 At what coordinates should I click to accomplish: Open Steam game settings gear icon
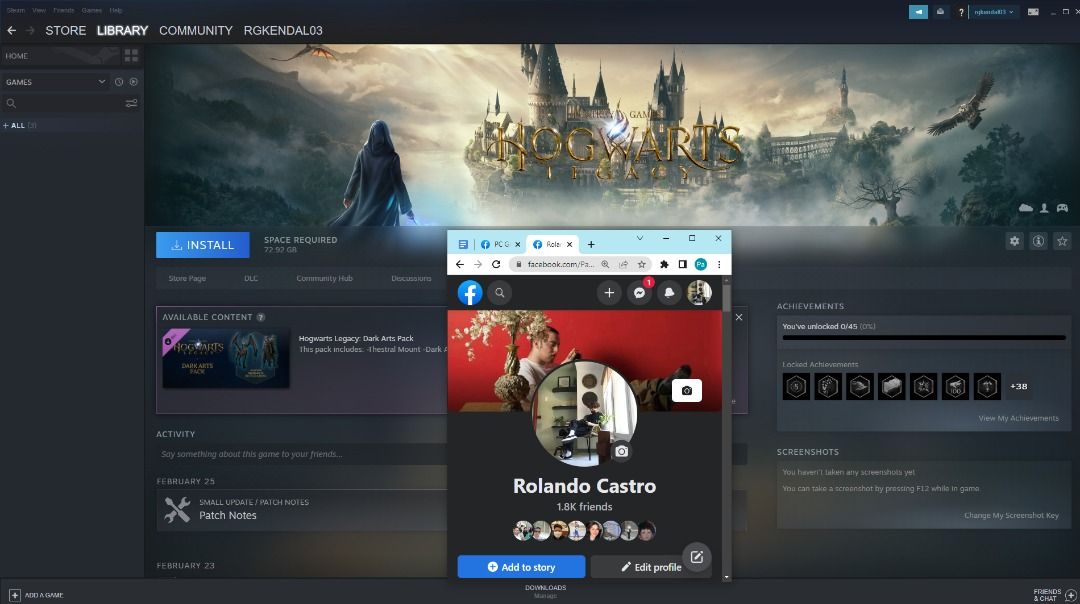click(1015, 241)
